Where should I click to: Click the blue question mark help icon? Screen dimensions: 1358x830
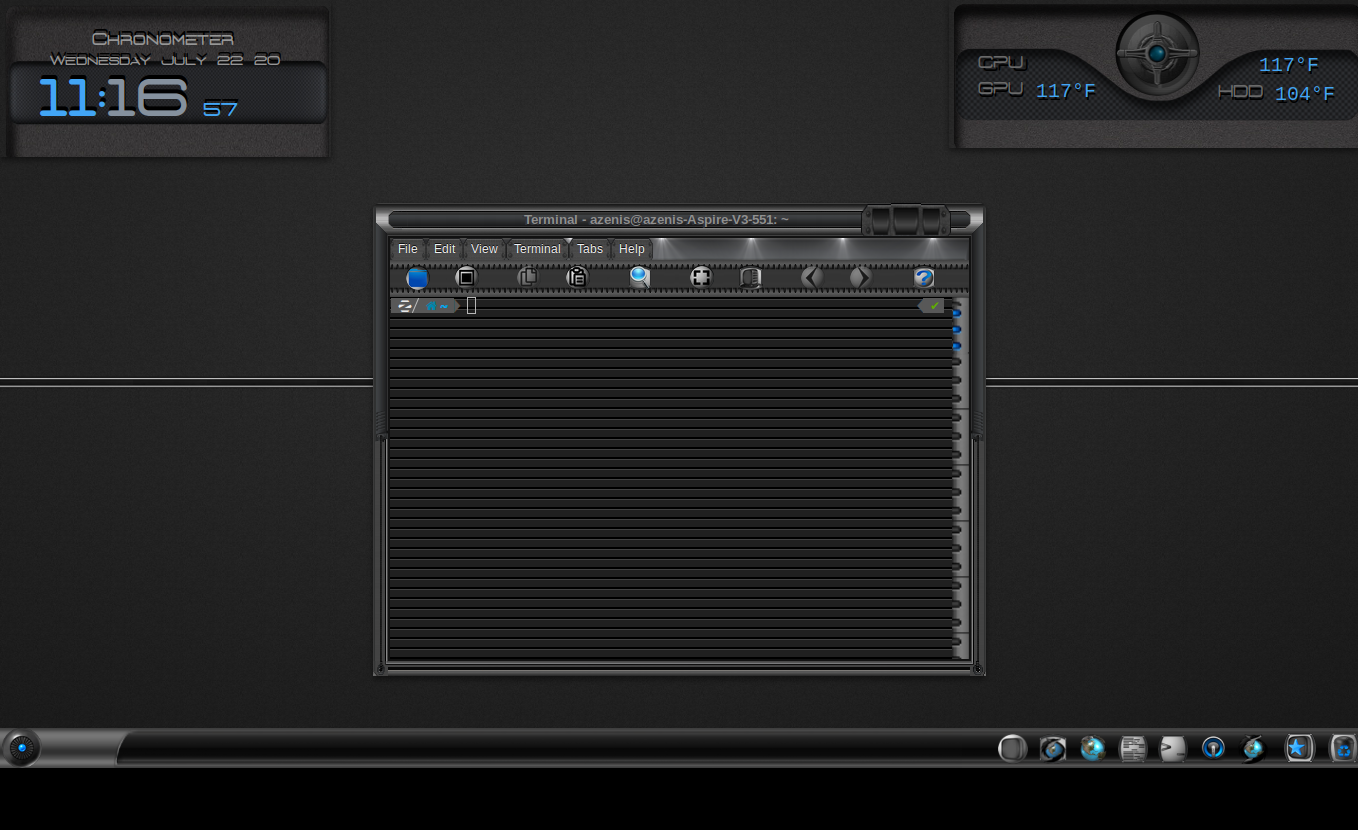pyautogui.click(x=924, y=278)
